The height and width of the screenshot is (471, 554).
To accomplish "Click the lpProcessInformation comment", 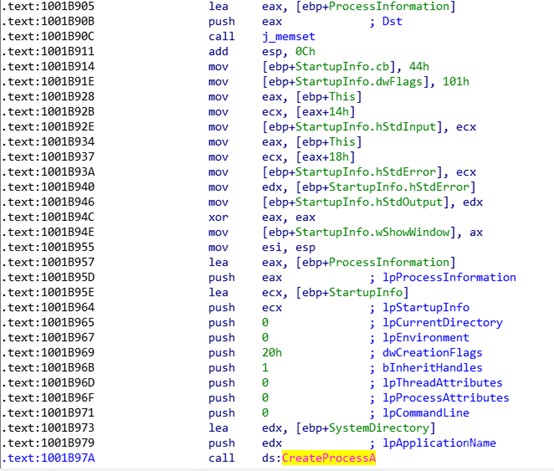I will (x=449, y=277).
